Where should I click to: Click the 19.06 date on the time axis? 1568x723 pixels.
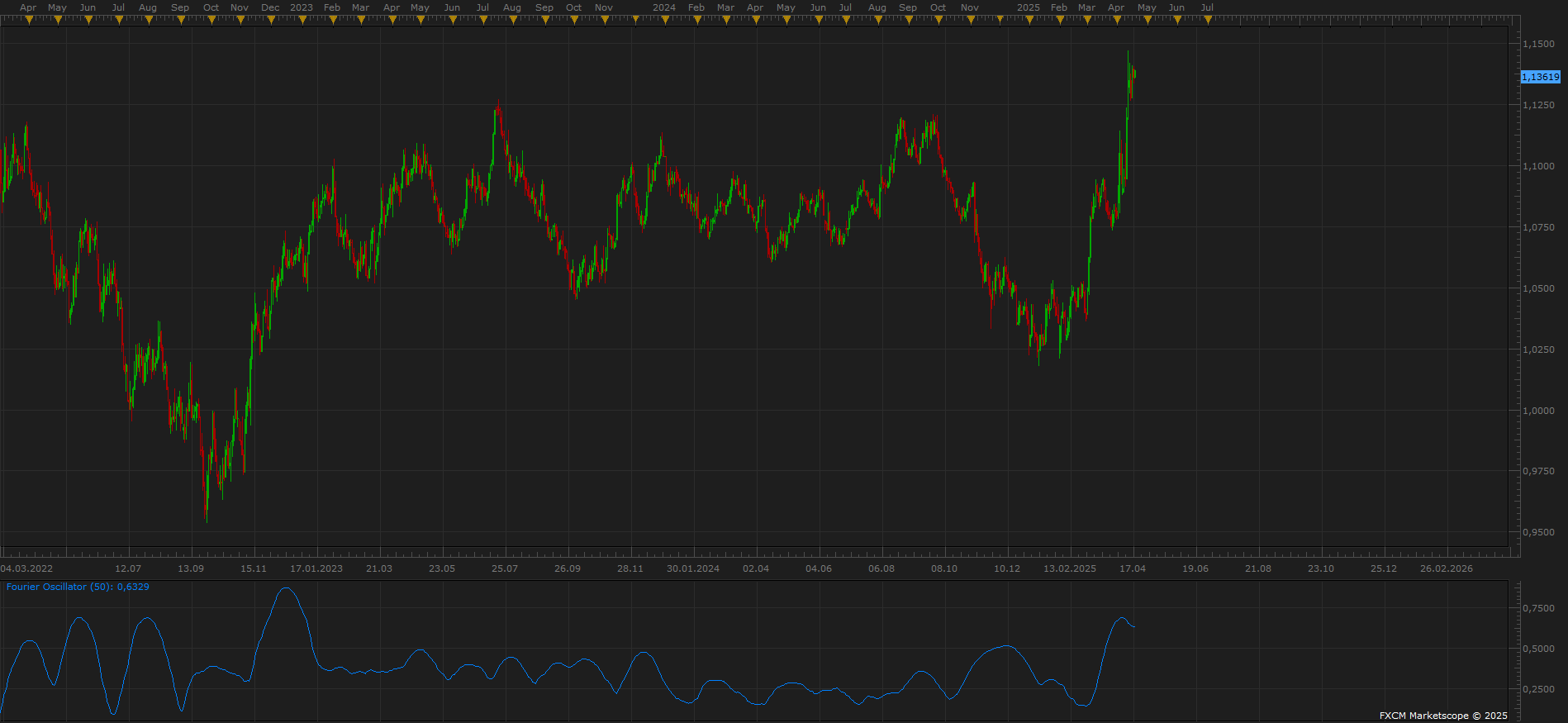pyautogui.click(x=1195, y=568)
